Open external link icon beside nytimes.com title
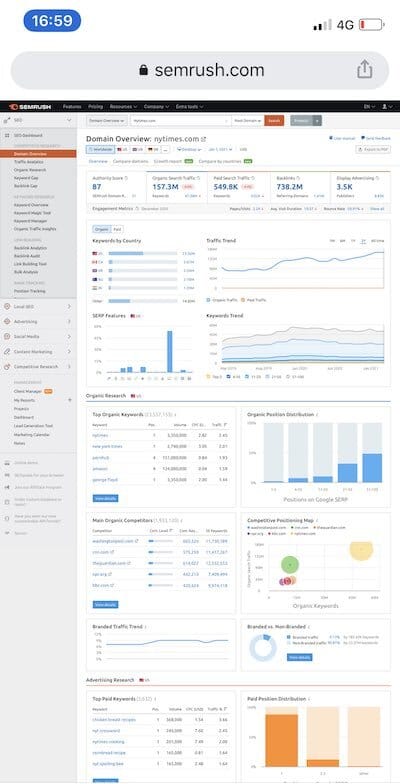400x784 pixels. [x=204, y=140]
